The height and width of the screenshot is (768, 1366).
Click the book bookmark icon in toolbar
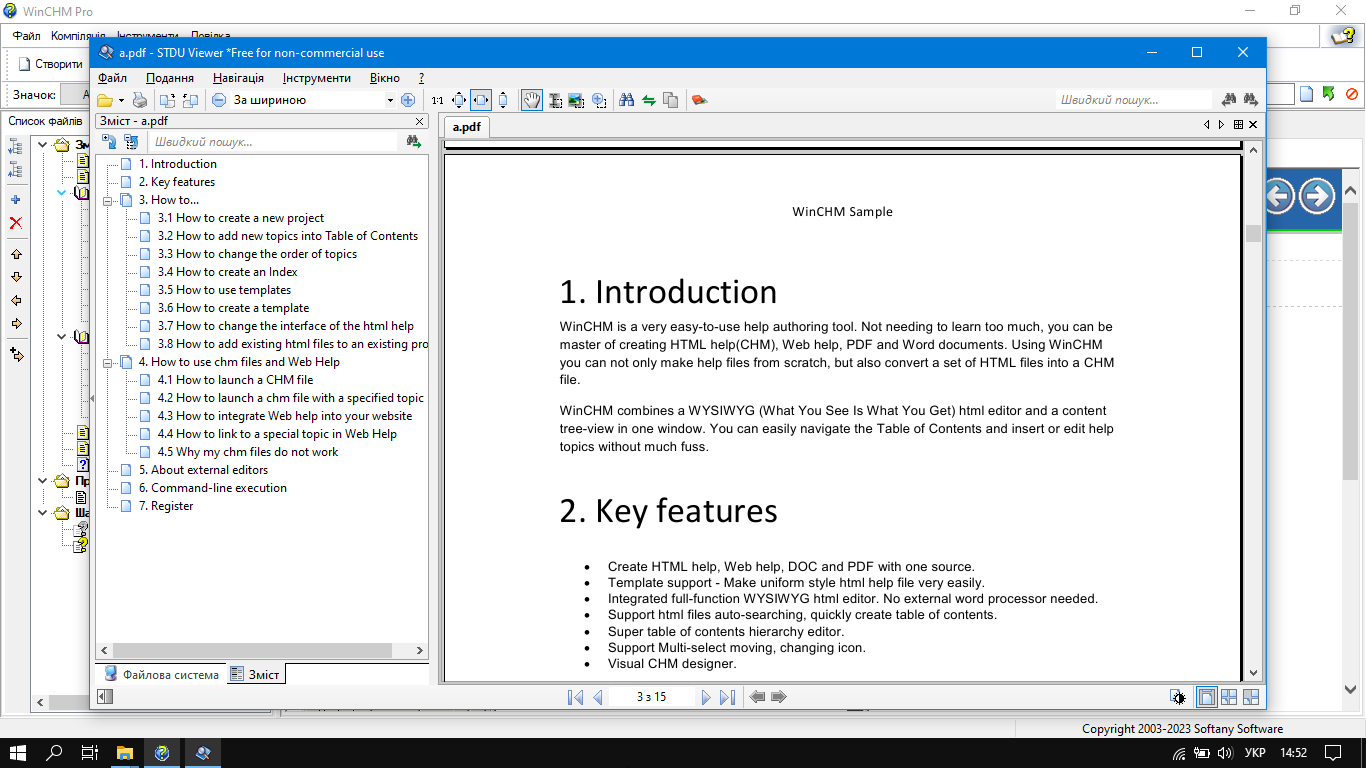[x=699, y=100]
